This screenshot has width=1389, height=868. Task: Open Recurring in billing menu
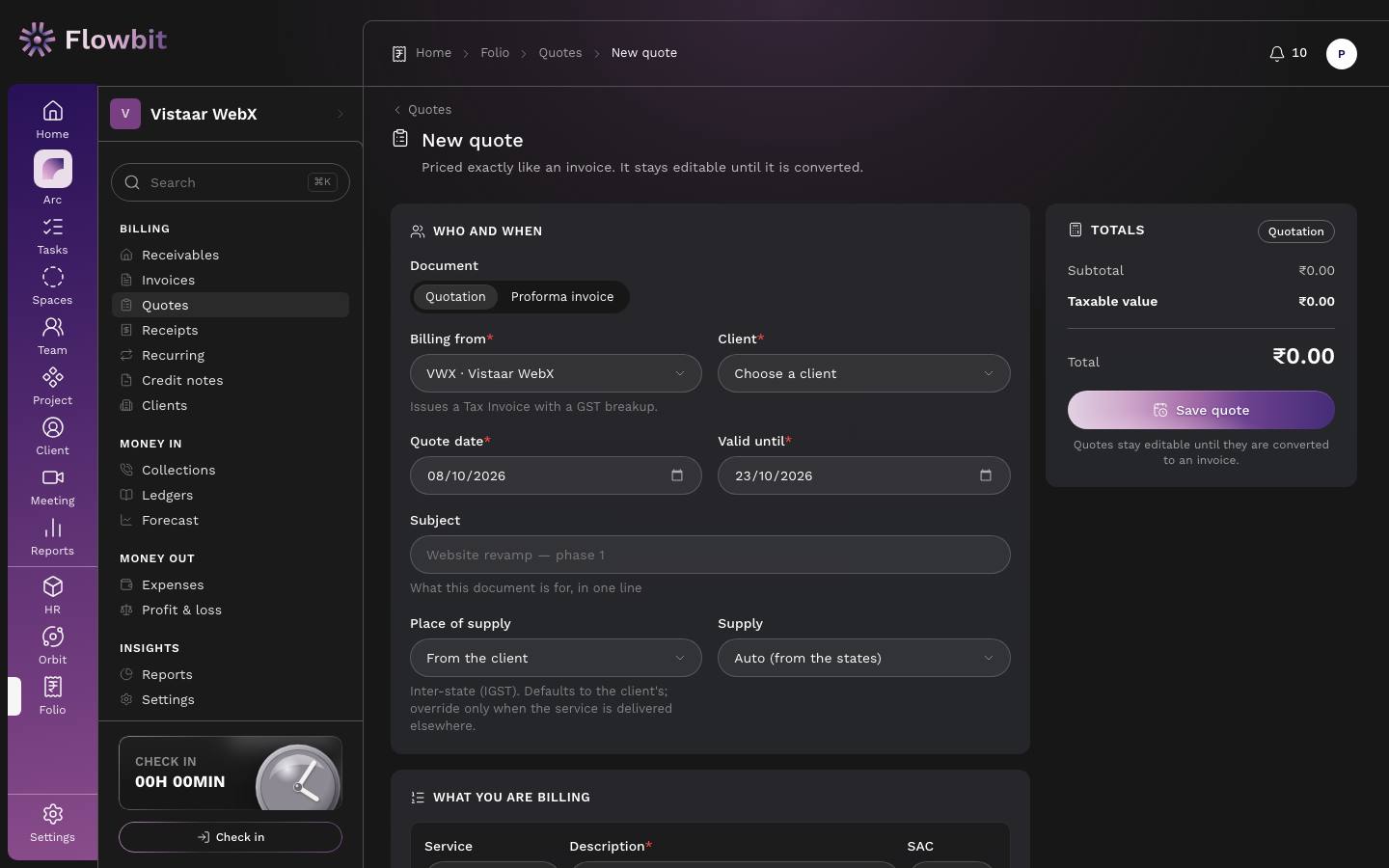pyautogui.click(x=230, y=355)
